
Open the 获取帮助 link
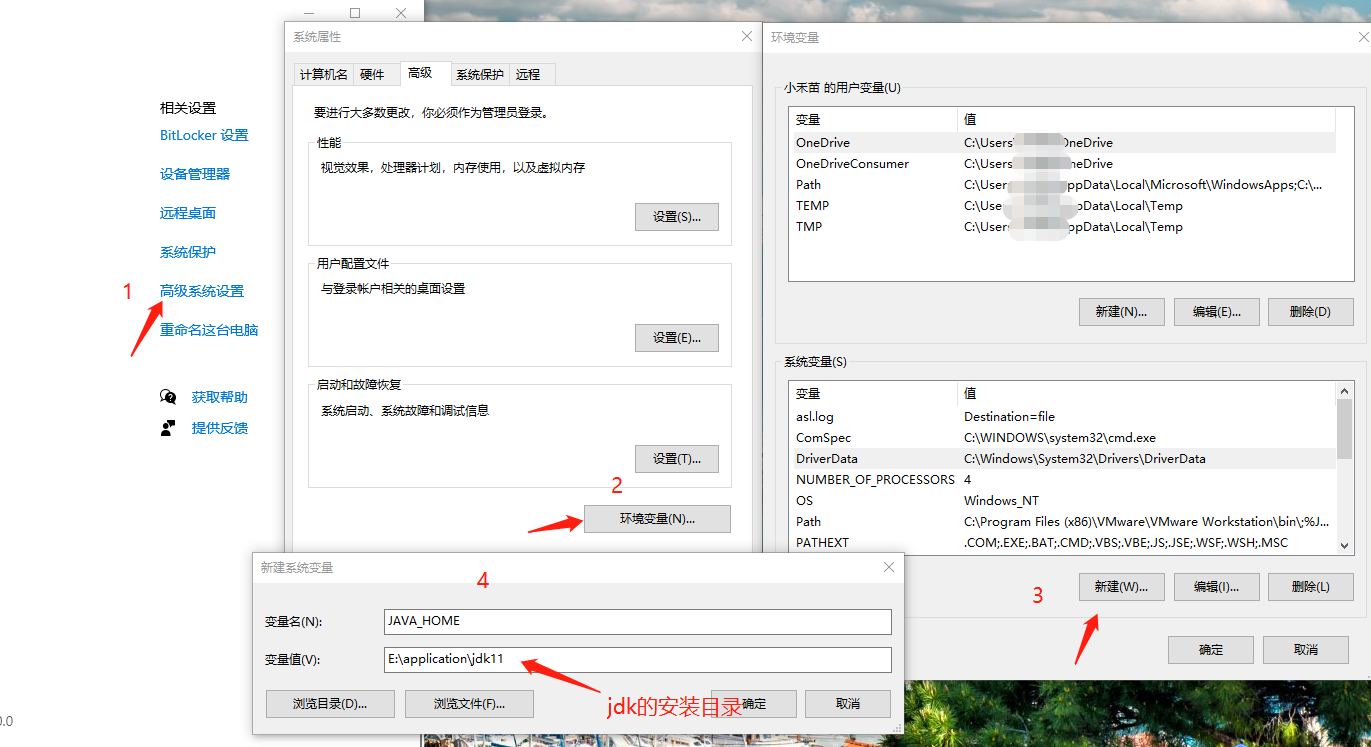click(x=220, y=397)
